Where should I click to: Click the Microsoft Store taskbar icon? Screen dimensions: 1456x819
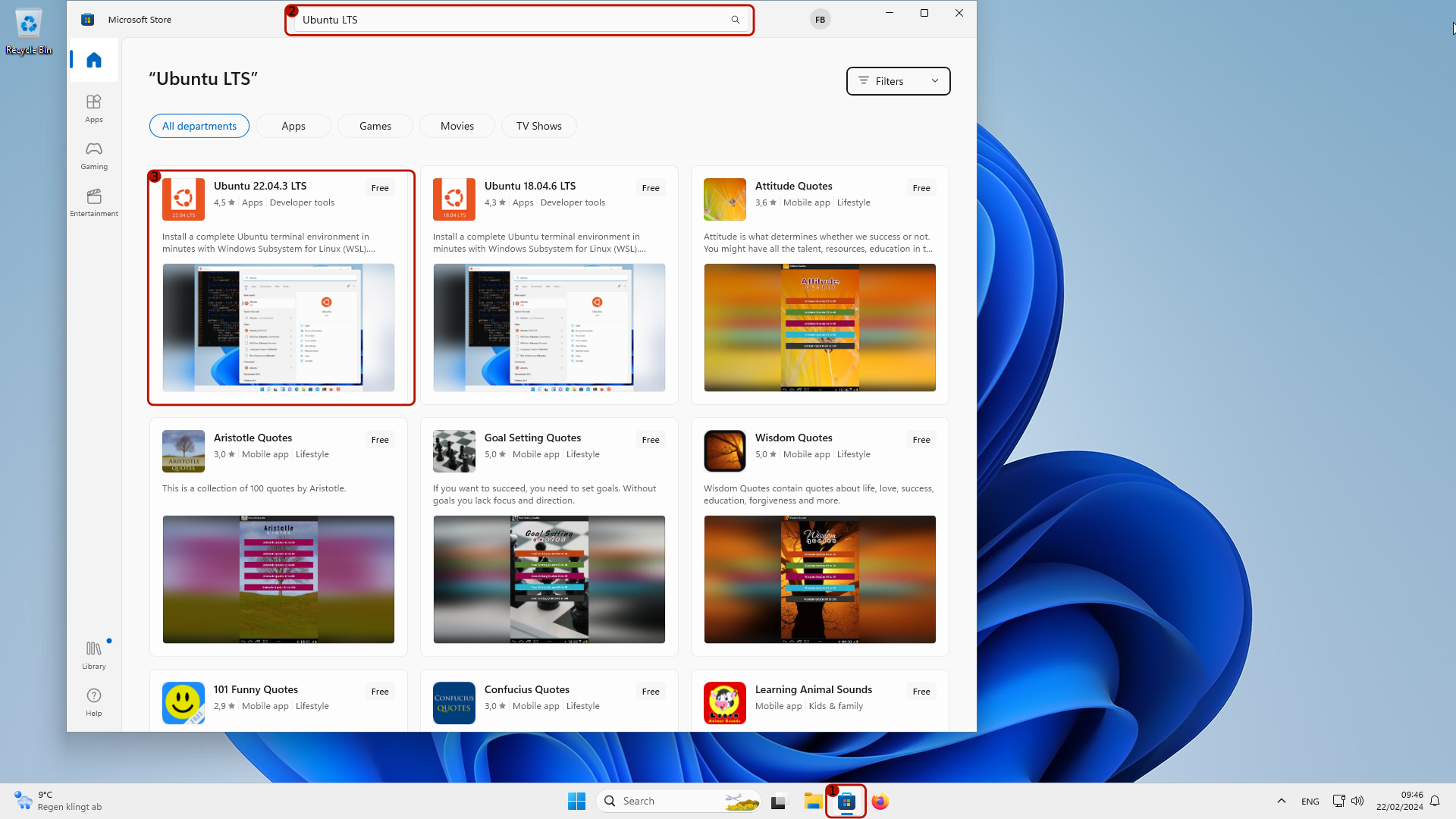pos(845,800)
